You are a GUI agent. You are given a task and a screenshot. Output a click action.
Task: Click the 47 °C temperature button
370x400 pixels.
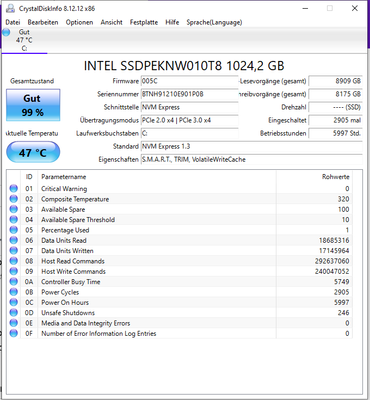pyautogui.click(x=33, y=153)
